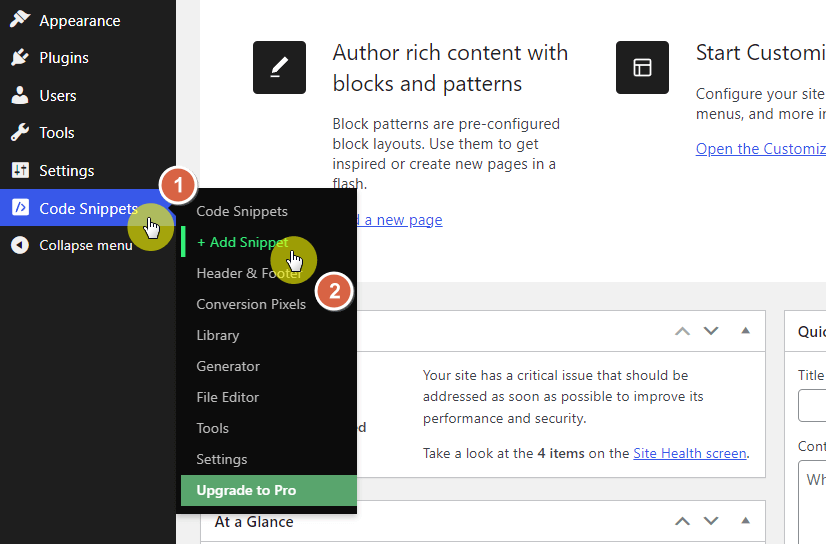Open File Editor submenu item
826x544 pixels.
(x=227, y=398)
